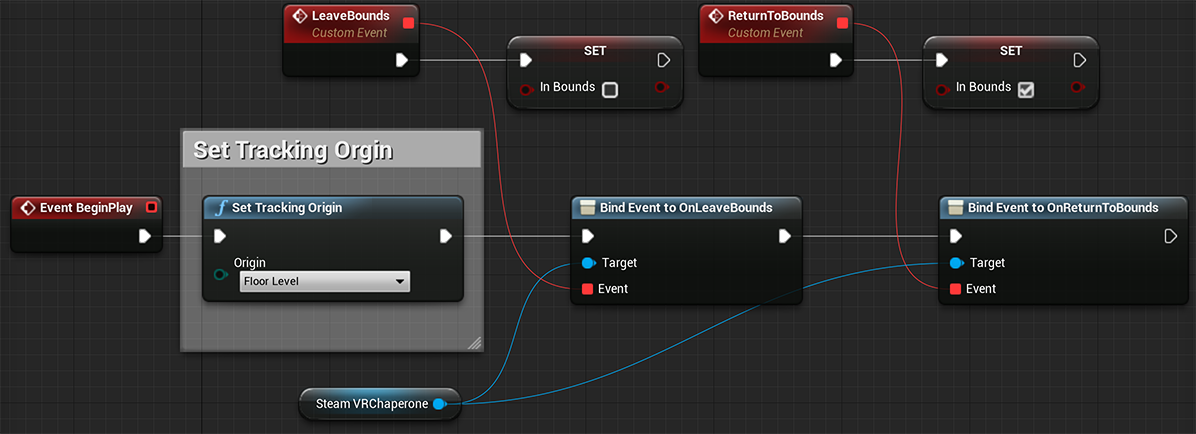The height and width of the screenshot is (434, 1196).
Task: Click exec output pin of first SET node
Action: [664, 59]
